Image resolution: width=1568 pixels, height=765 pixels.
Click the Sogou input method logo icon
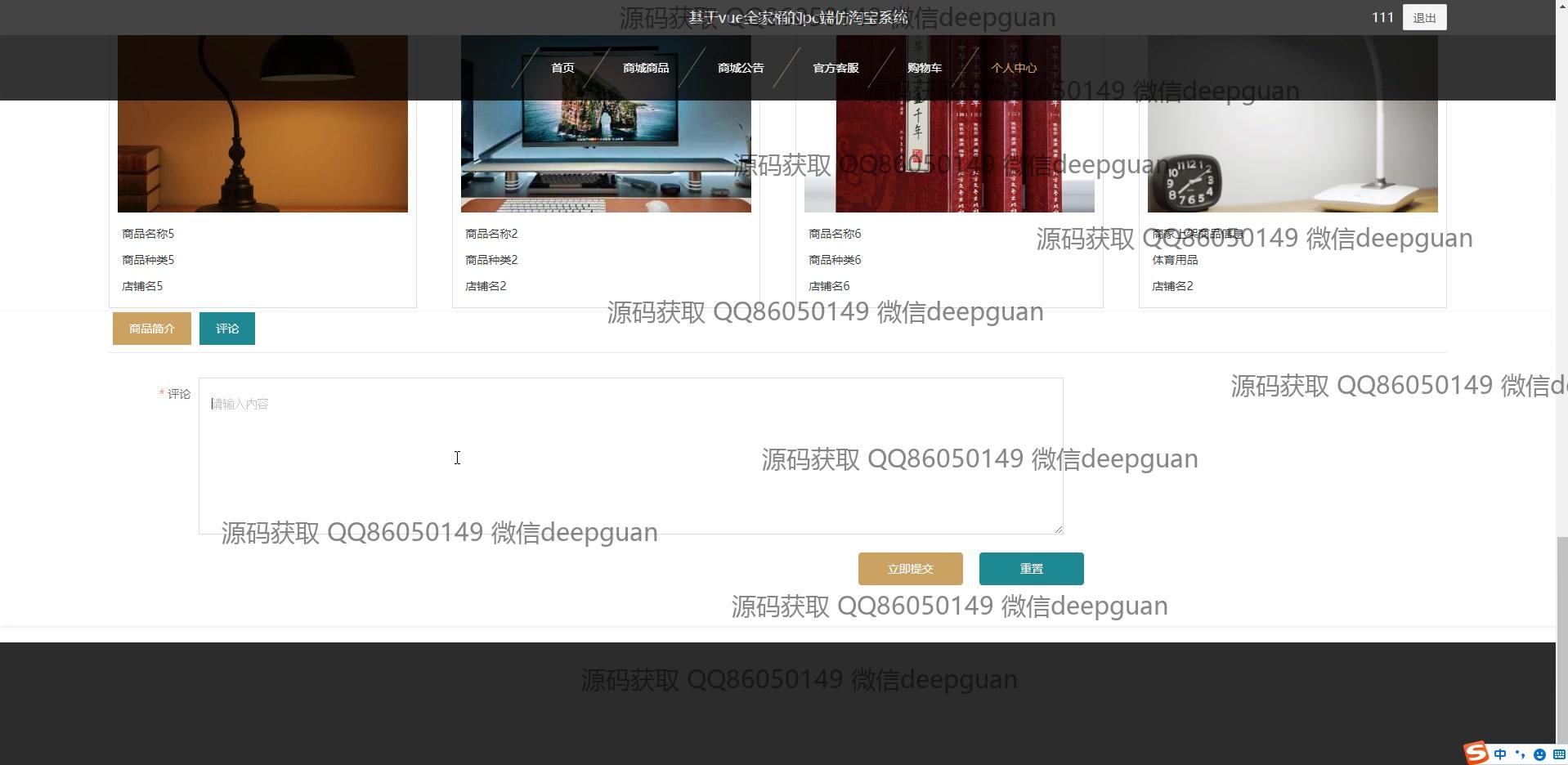1476,753
